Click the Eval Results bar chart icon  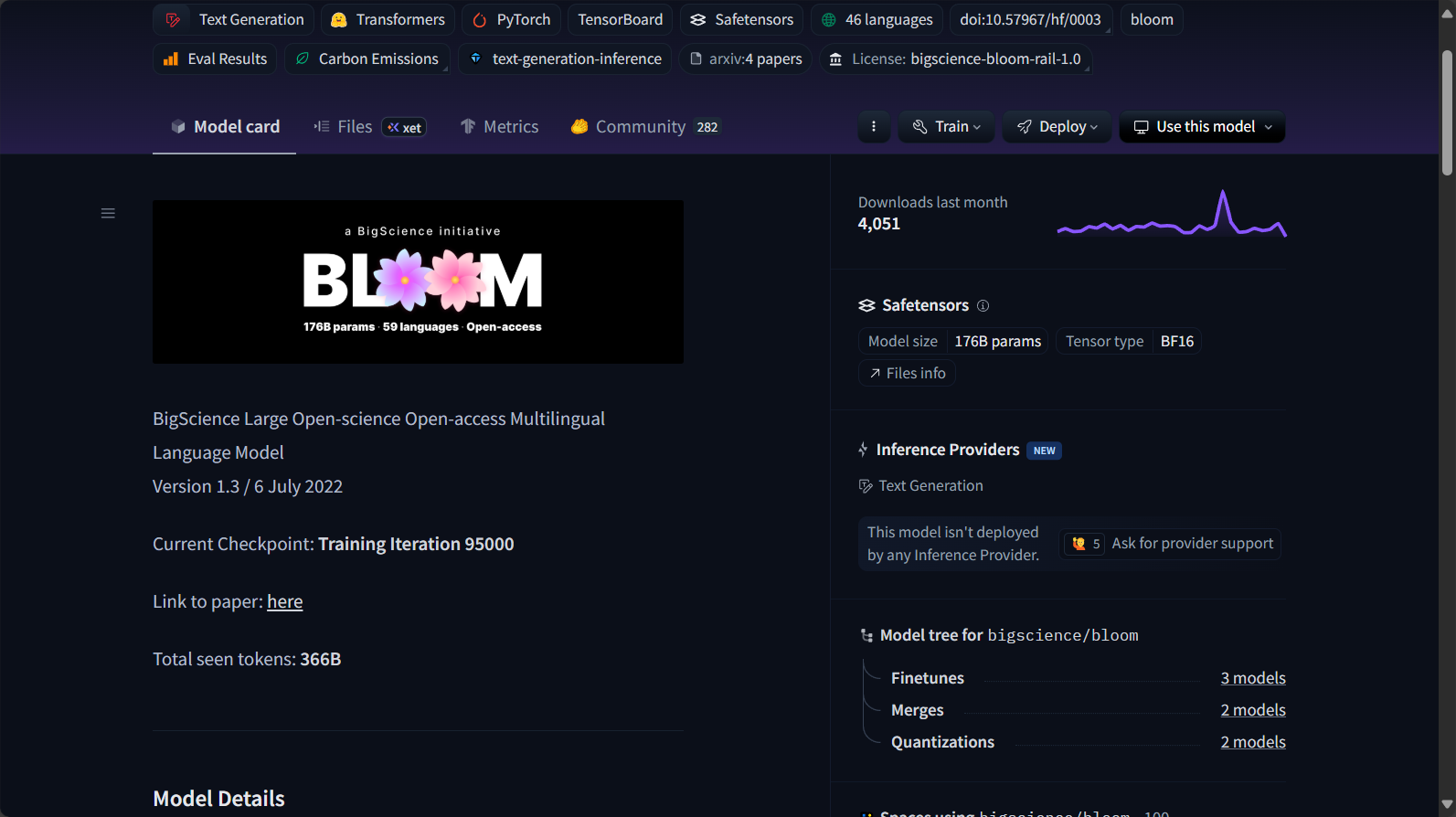[171, 58]
